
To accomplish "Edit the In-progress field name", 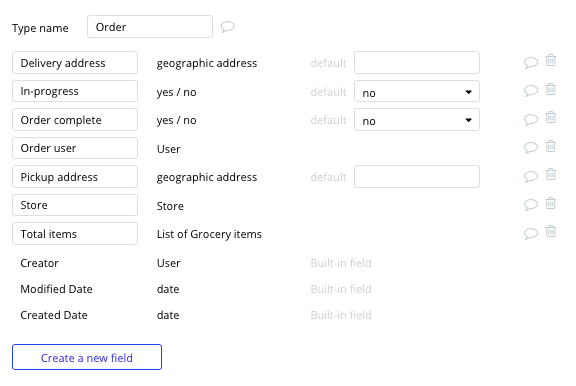I will pos(75,91).
